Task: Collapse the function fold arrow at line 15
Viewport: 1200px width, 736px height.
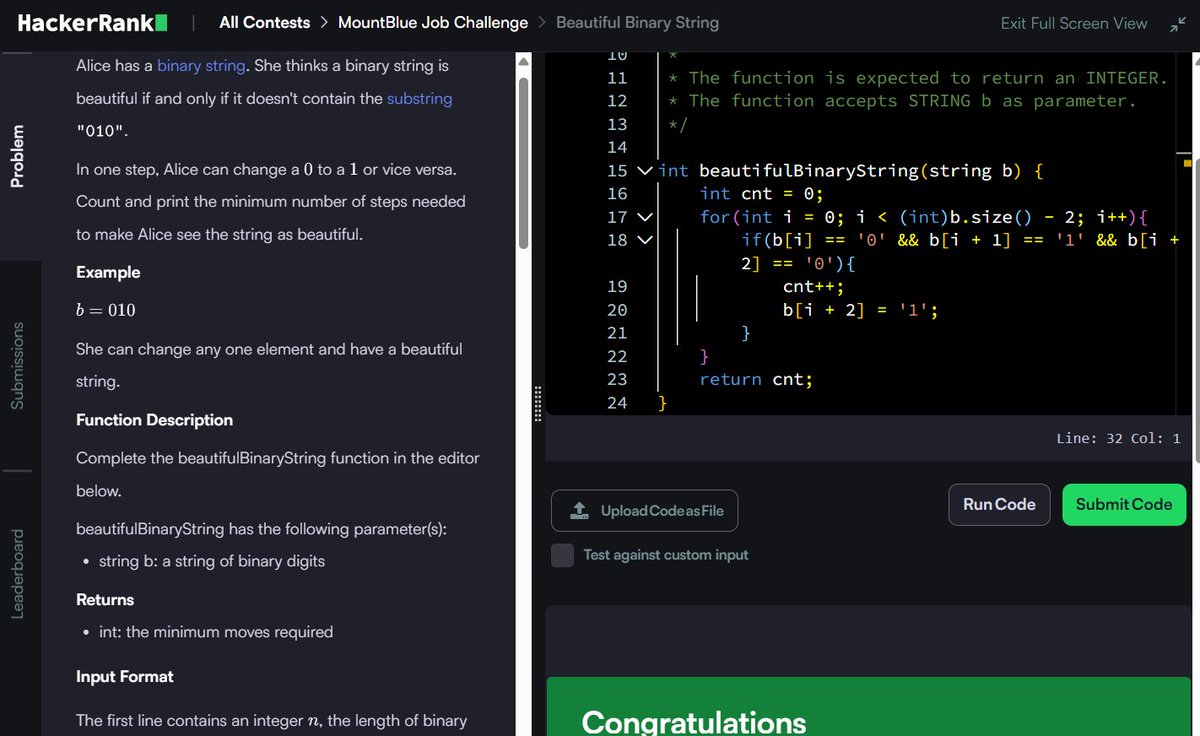Action: pyautogui.click(x=645, y=171)
